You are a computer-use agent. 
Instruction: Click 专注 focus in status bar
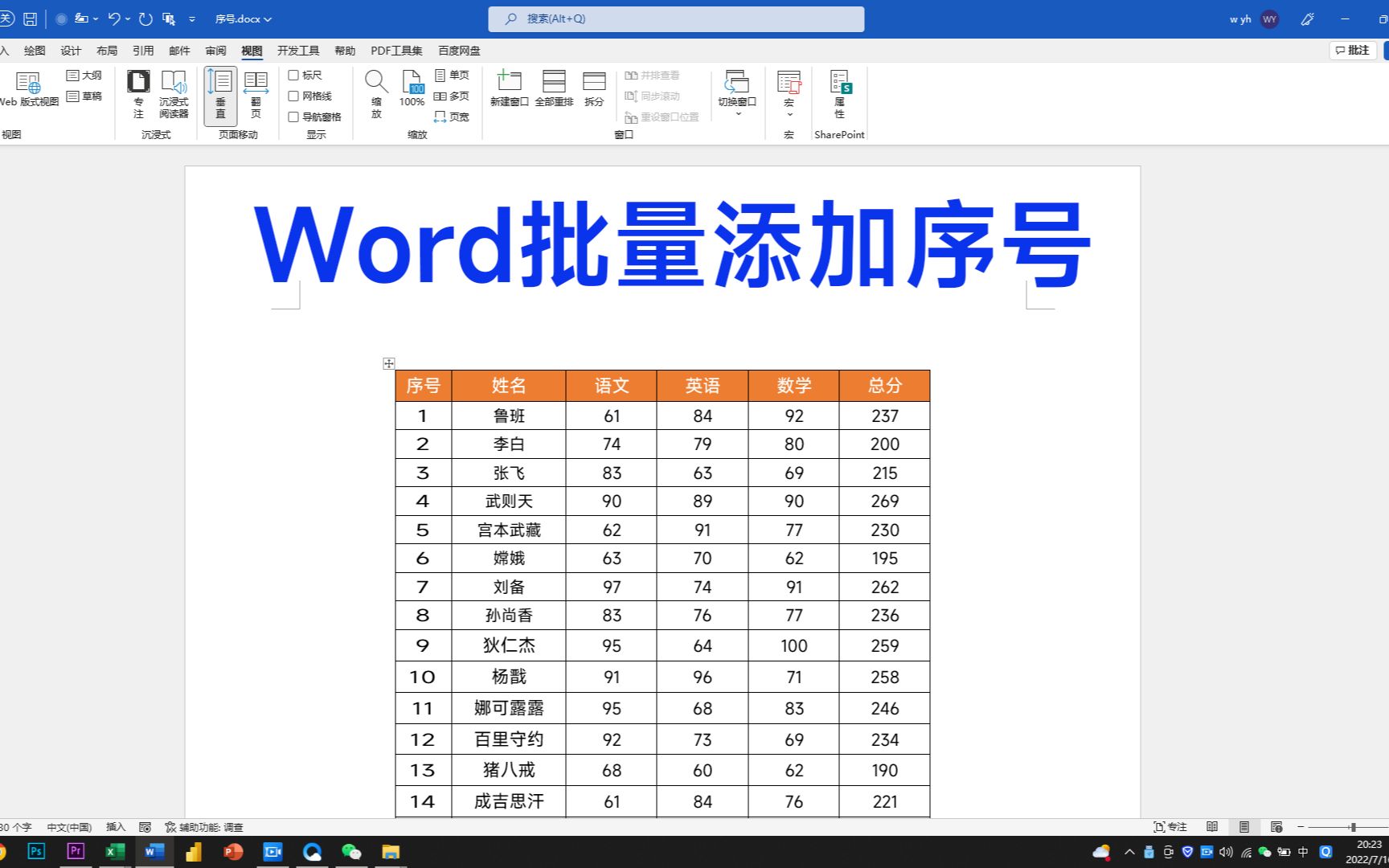[x=1170, y=827]
